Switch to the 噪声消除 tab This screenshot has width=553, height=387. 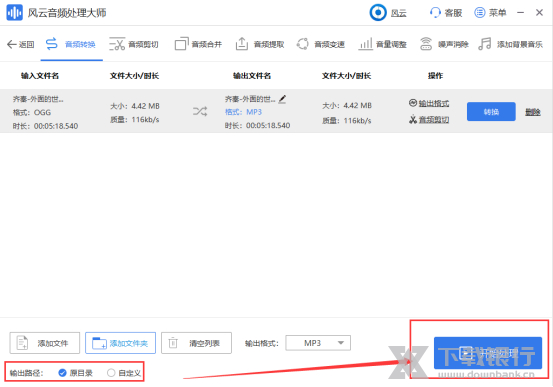click(x=444, y=44)
